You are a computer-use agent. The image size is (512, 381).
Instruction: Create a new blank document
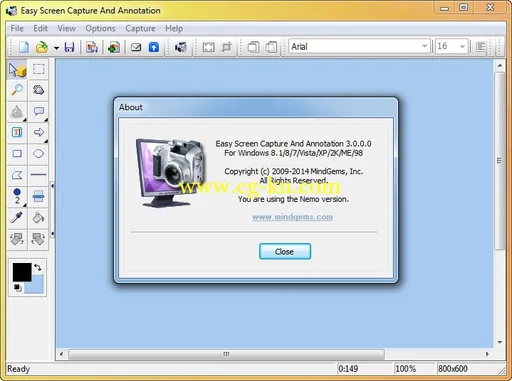(x=24, y=47)
